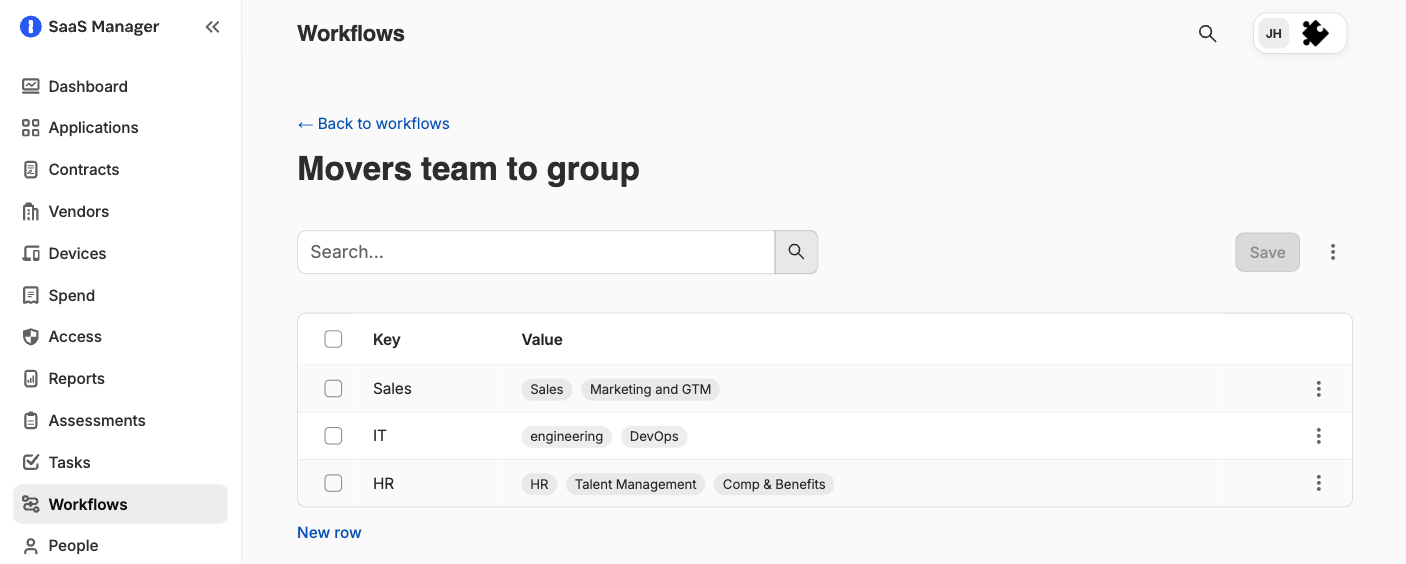Focus the Search... input field
Image resolution: width=1406 pixels, height=564 pixels.
point(536,252)
